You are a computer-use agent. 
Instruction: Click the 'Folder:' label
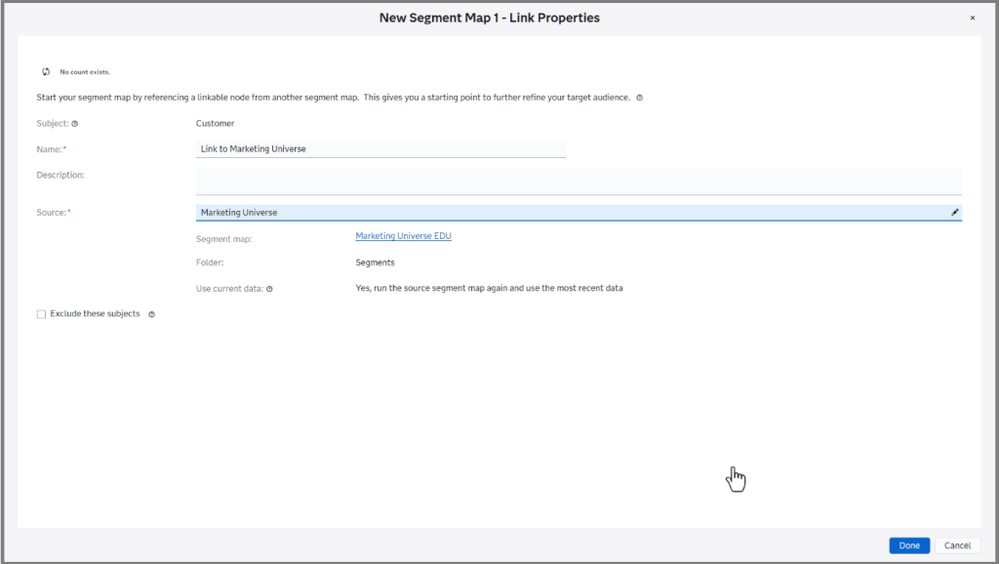pyautogui.click(x=210, y=263)
